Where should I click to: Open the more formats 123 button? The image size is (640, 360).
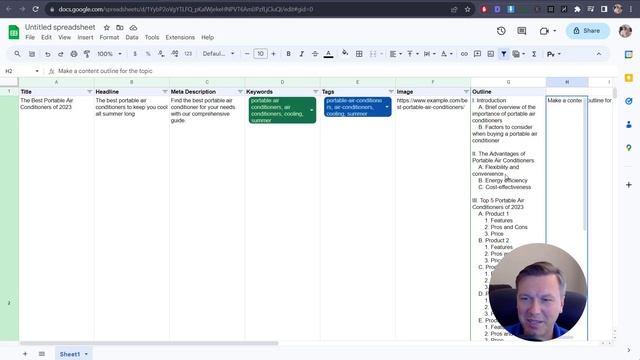188,54
